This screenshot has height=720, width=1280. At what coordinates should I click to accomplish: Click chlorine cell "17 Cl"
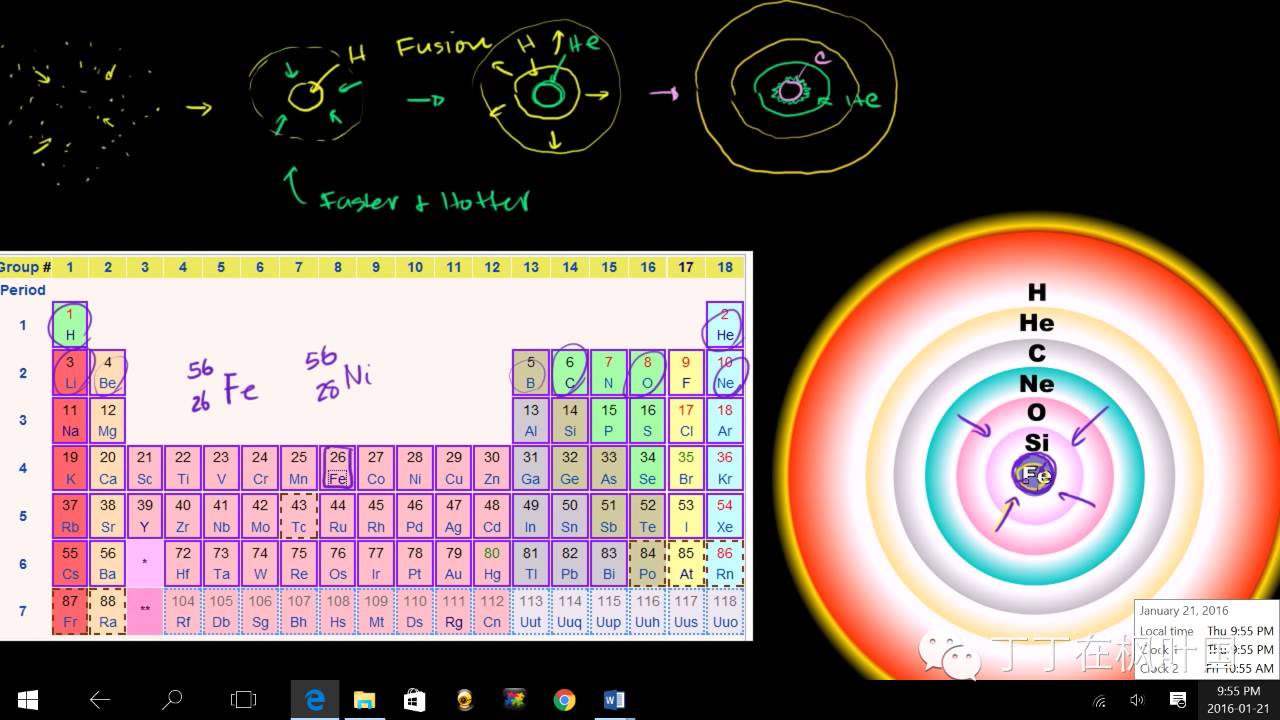[686, 421]
